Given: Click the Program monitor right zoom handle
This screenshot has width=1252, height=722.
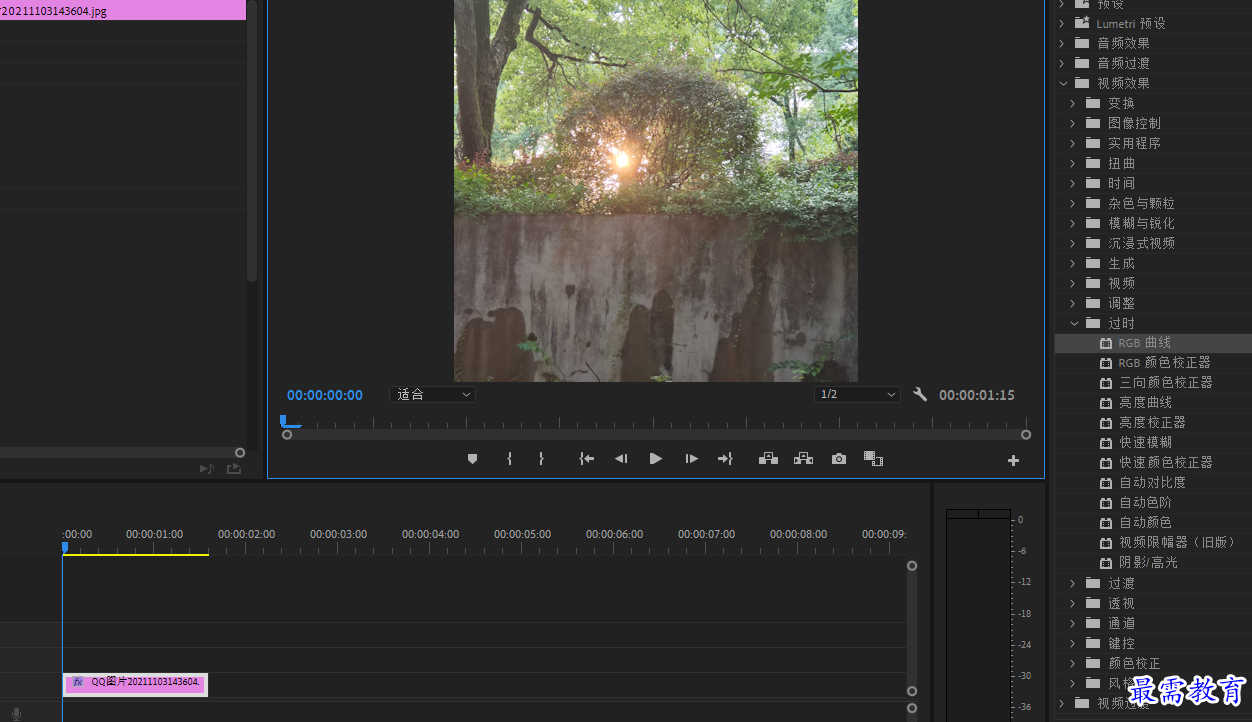Looking at the screenshot, I should pyautogui.click(x=1026, y=435).
